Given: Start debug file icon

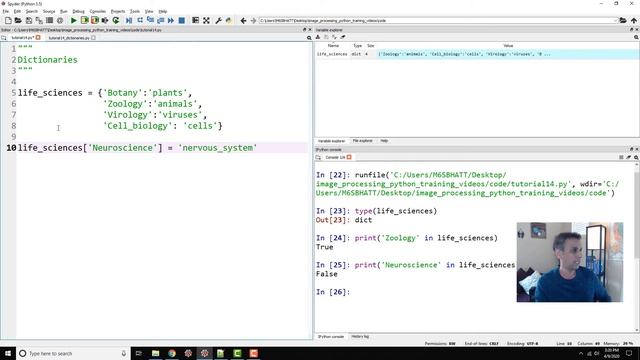Looking at the screenshot, I should tap(129, 20).
